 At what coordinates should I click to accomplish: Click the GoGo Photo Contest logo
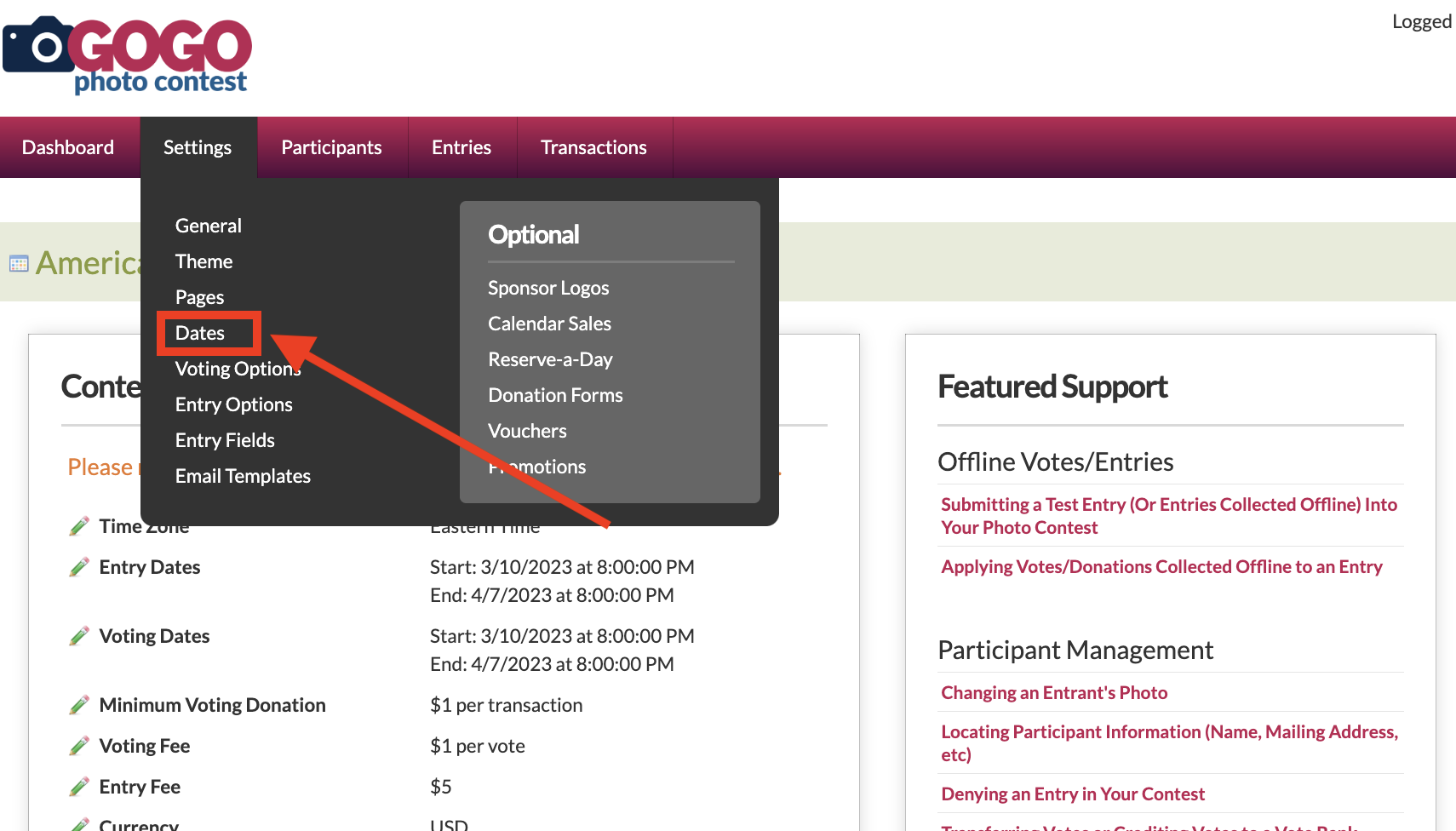128,54
